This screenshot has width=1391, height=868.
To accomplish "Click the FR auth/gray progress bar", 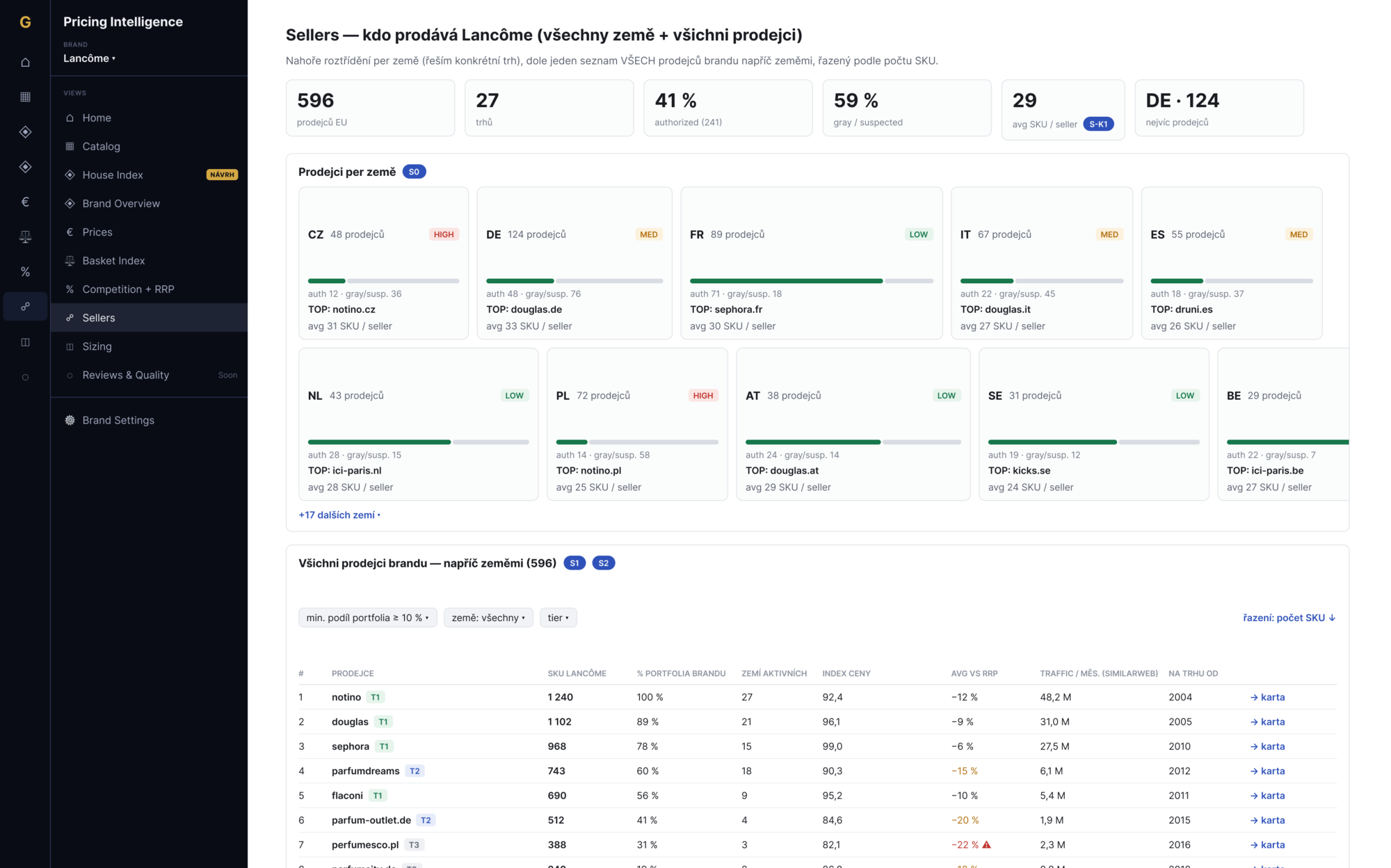I will tap(811, 281).
